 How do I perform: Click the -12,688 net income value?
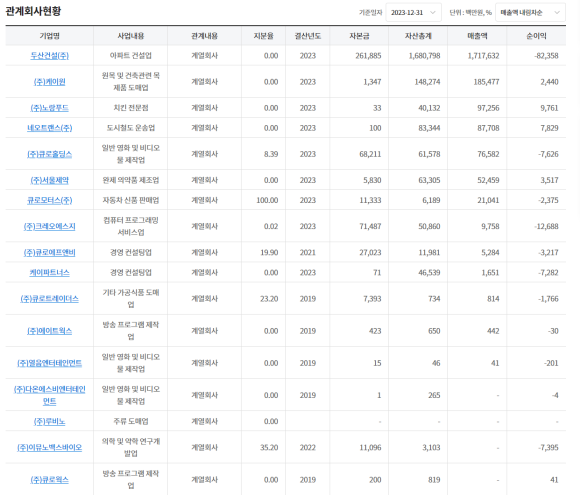point(546,226)
